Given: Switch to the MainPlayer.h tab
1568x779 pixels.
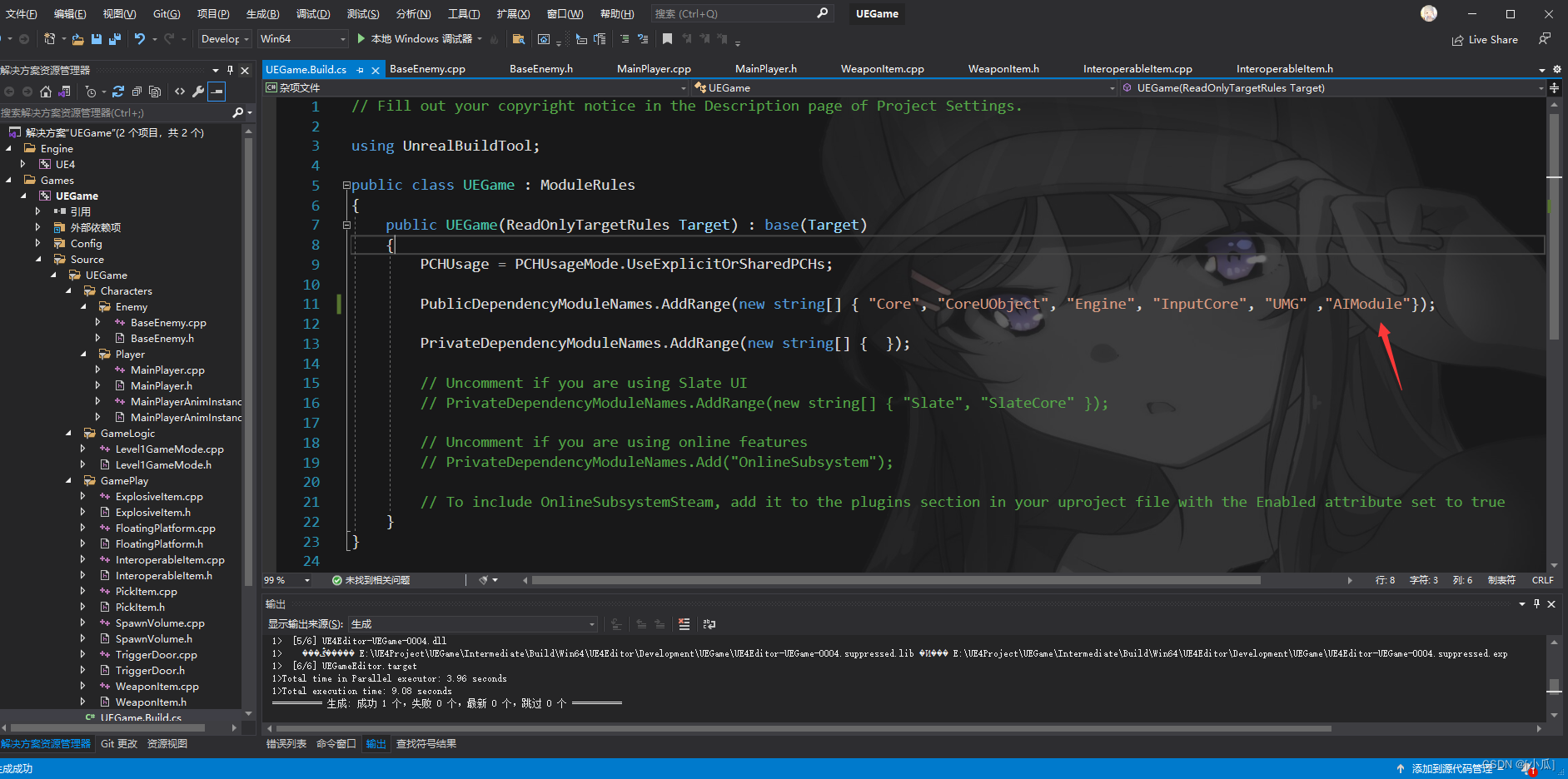Looking at the screenshot, I should (765, 69).
